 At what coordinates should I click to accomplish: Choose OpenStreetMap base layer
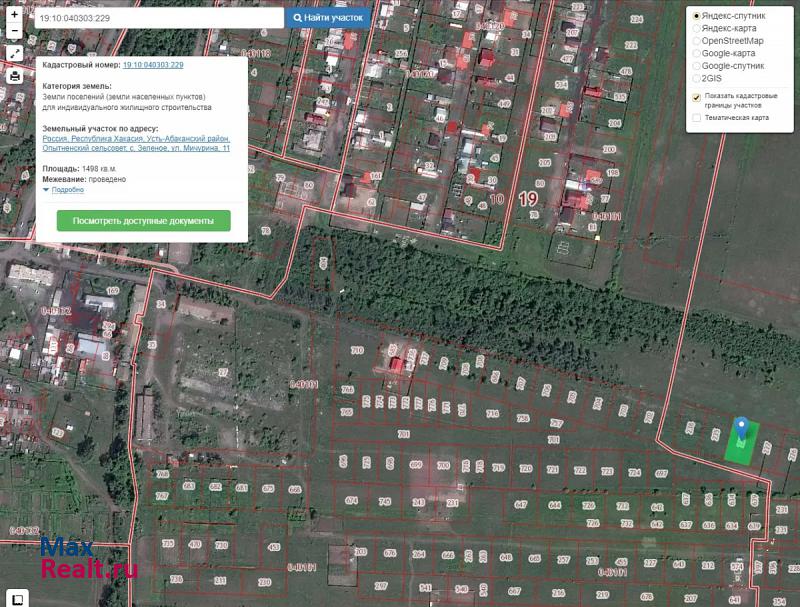(x=697, y=41)
